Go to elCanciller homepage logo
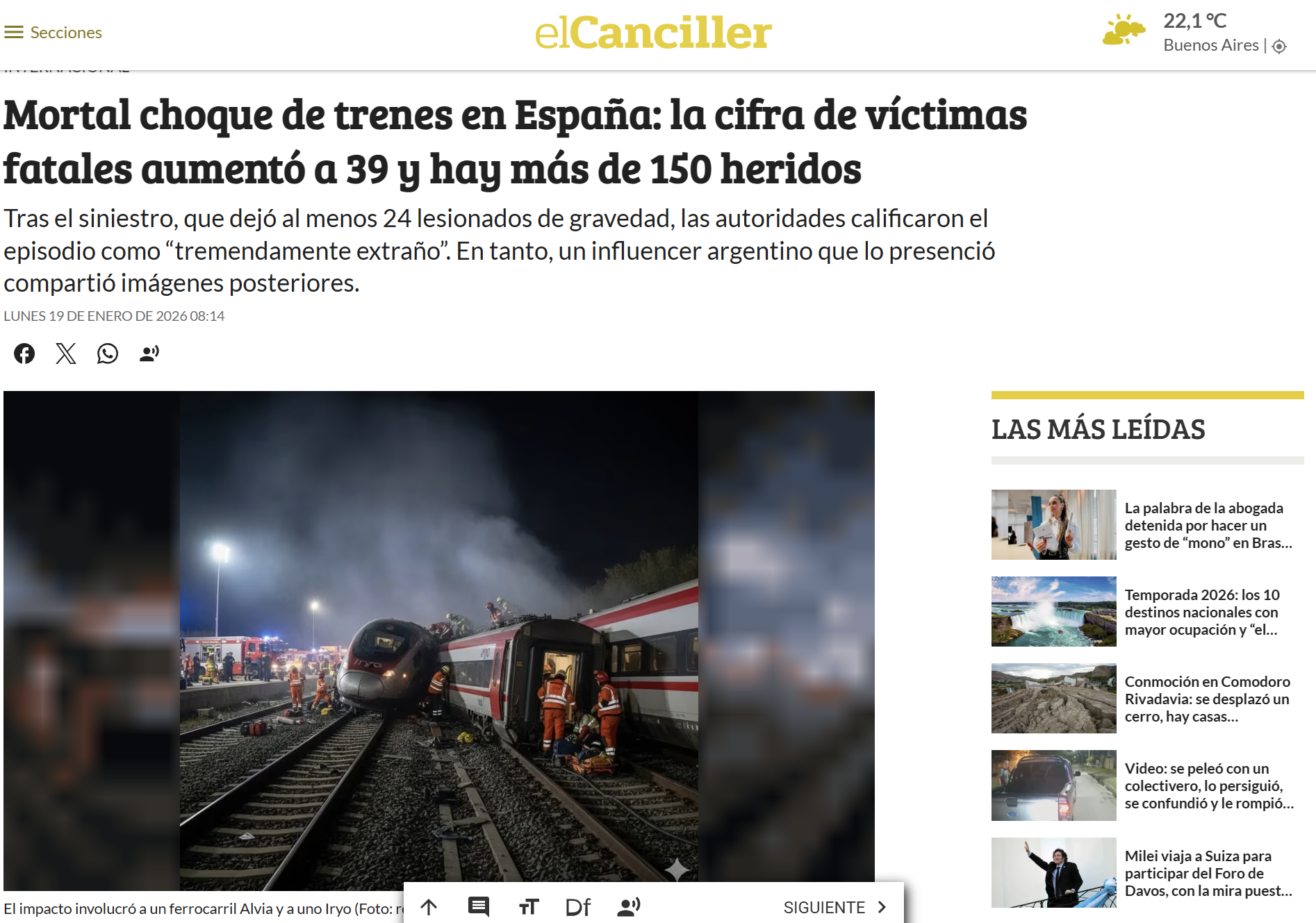The width and height of the screenshot is (1316, 923). [653, 33]
